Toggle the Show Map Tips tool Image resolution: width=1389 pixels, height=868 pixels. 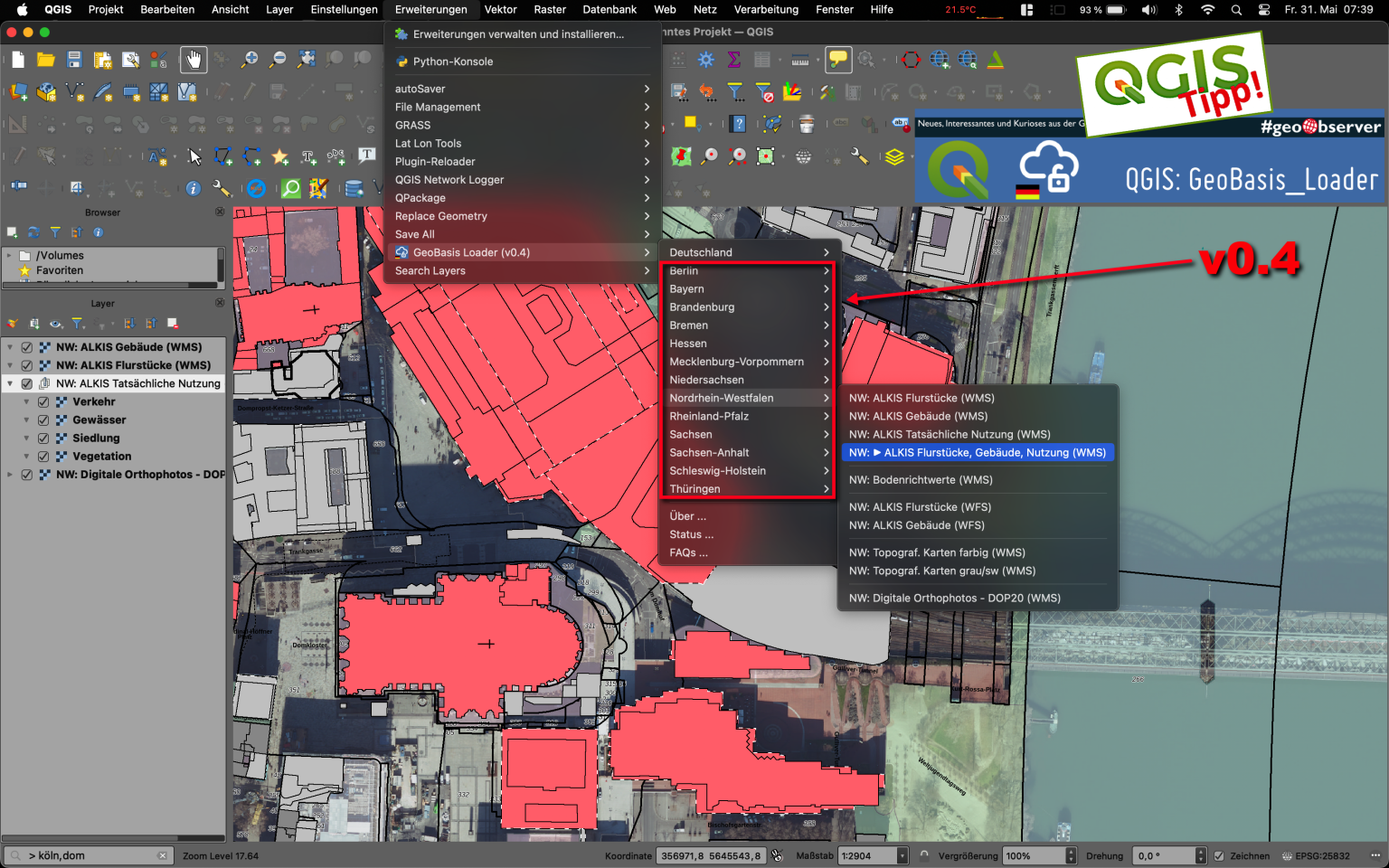pos(838,59)
